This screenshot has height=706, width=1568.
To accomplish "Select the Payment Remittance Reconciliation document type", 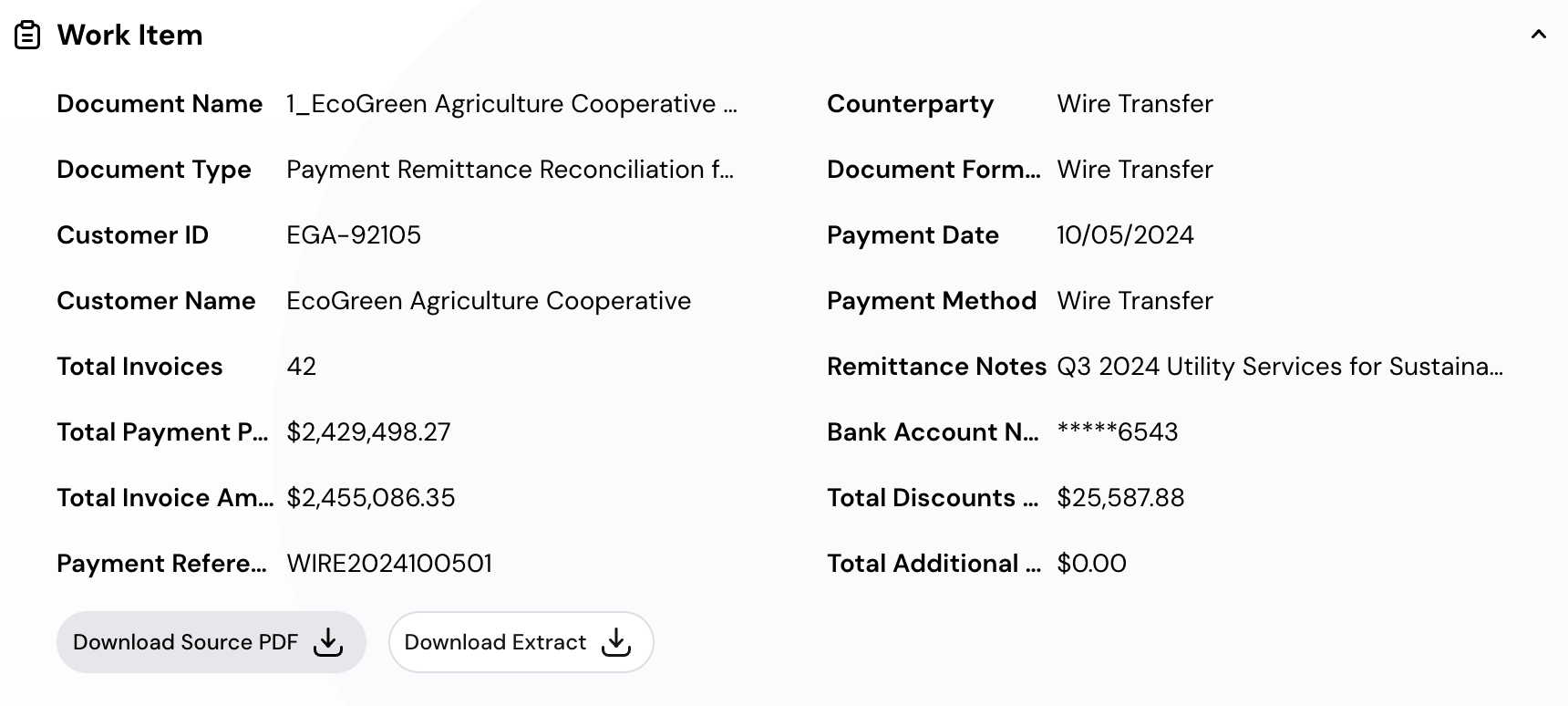I will tap(510, 170).
